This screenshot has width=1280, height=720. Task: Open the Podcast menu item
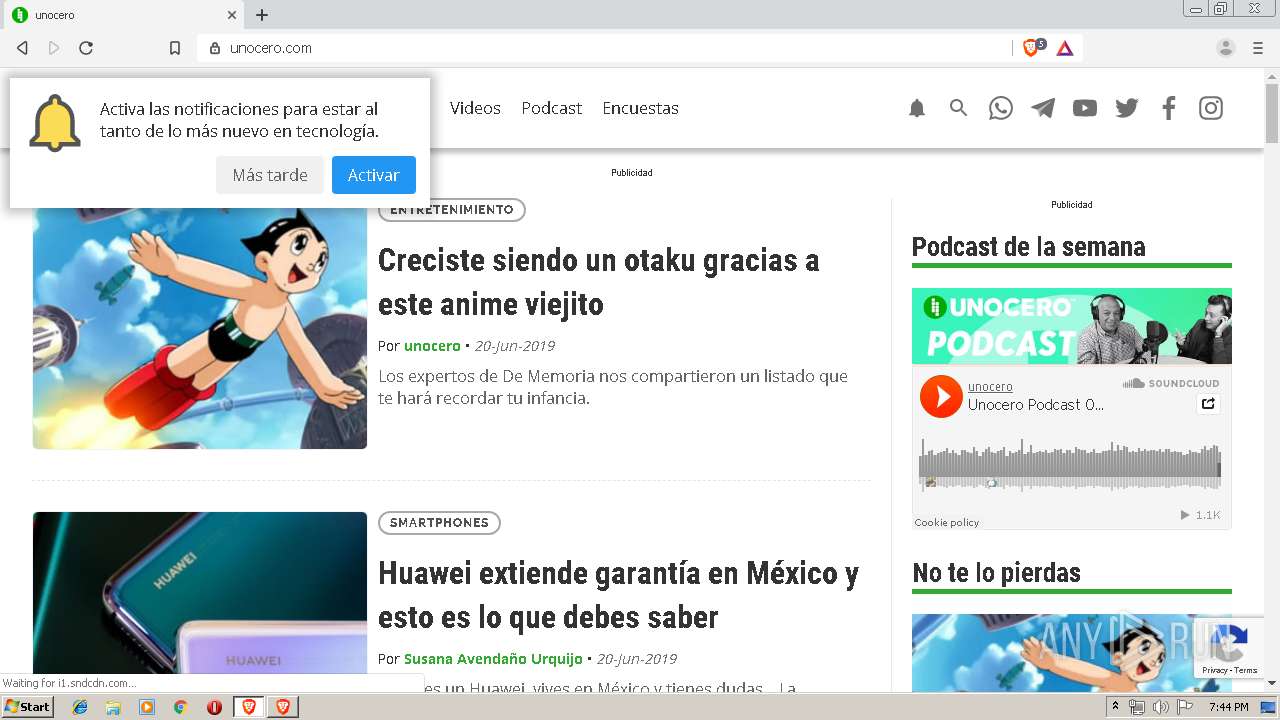552,108
